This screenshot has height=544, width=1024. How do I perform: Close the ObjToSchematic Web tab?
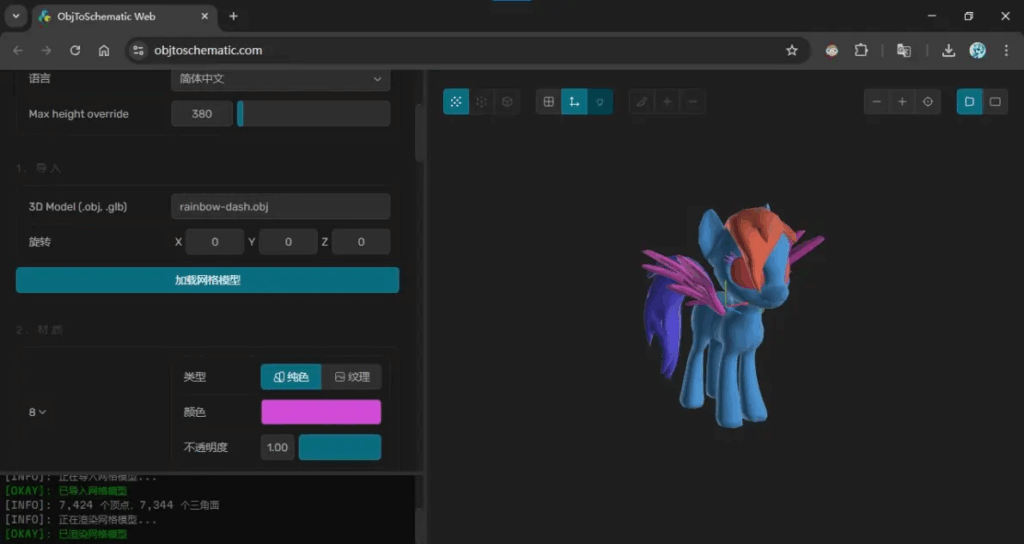click(204, 16)
